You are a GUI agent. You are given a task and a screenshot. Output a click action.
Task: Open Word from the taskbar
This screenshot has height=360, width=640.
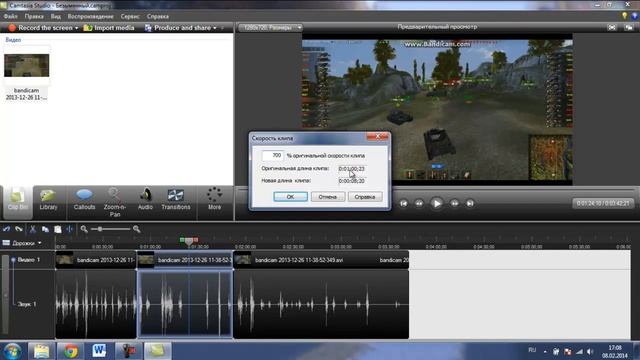(99, 351)
